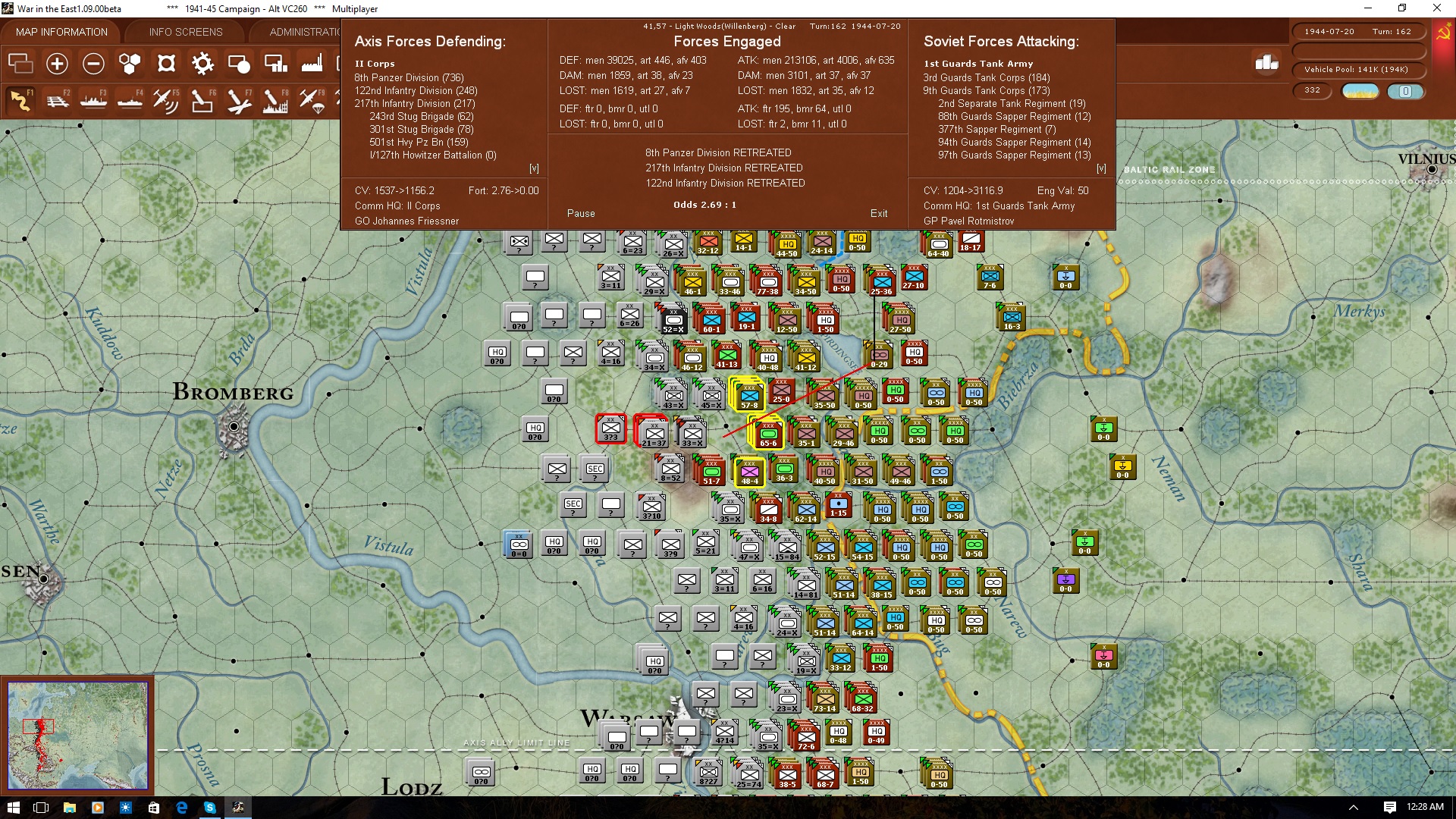Click the overlapping windows map toggle icon

point(20,64)
